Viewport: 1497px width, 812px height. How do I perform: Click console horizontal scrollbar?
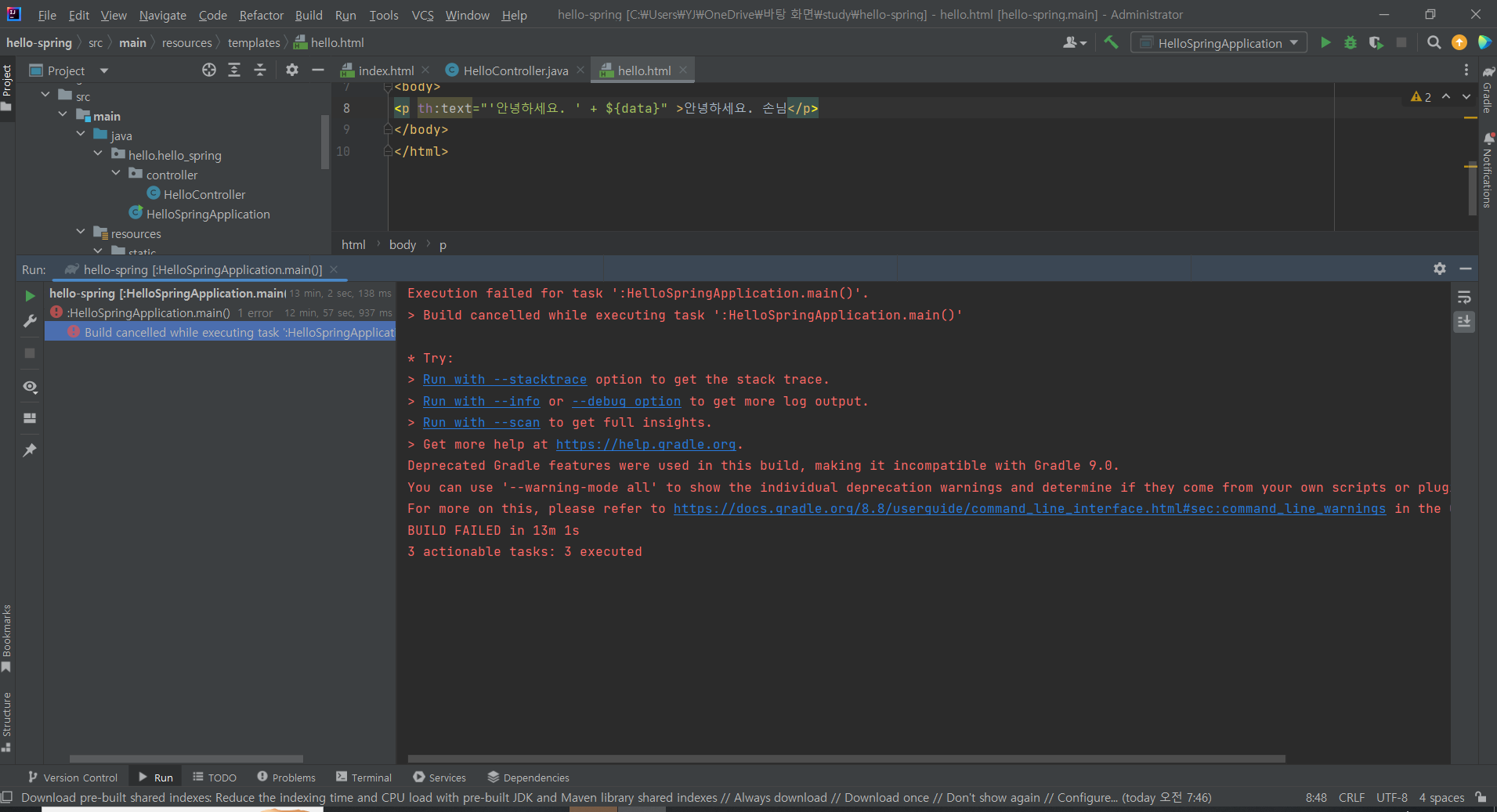pyautogui.click(x=846, y=759)
